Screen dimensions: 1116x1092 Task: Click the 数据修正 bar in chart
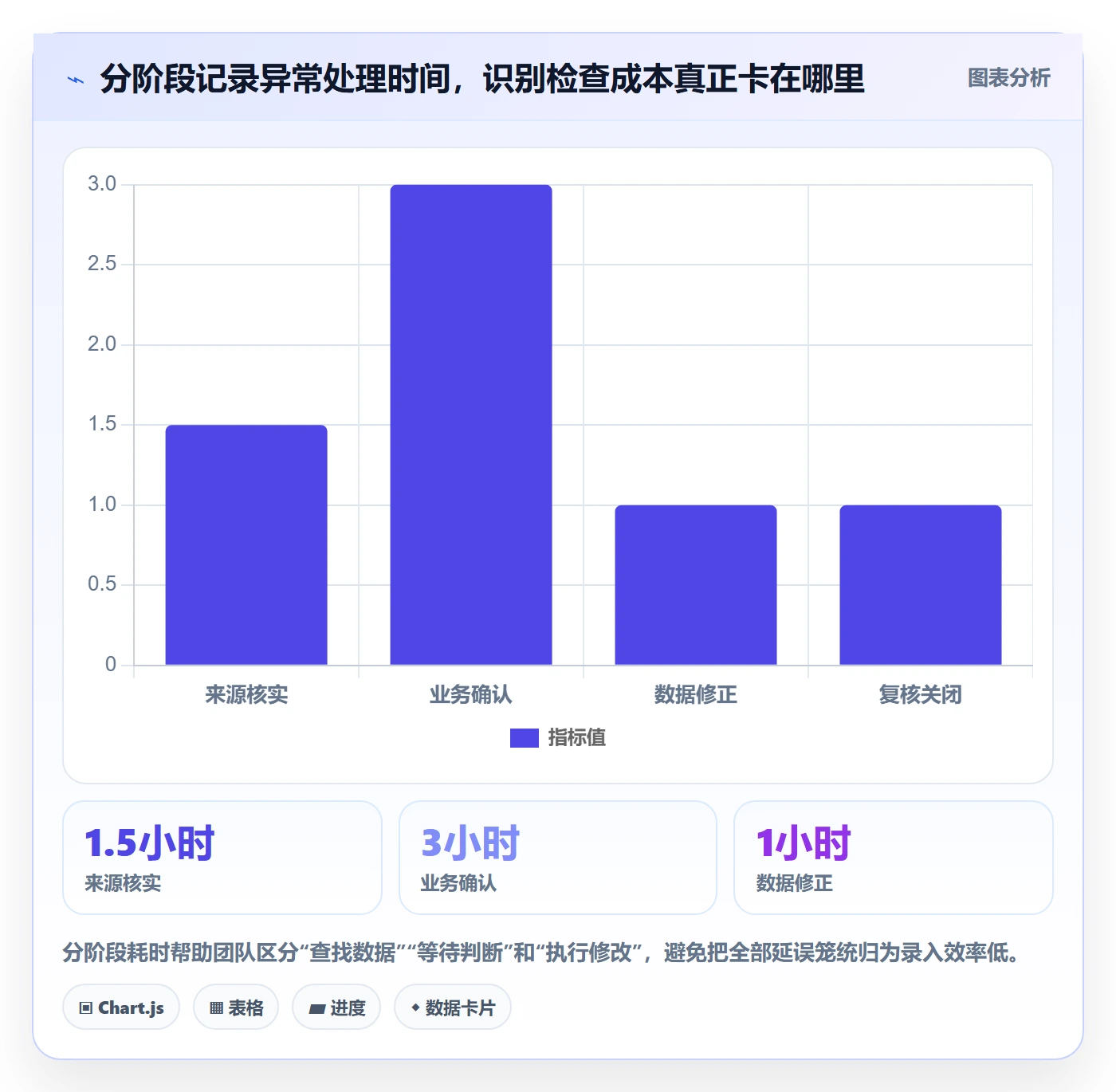(x=696, y=585)
